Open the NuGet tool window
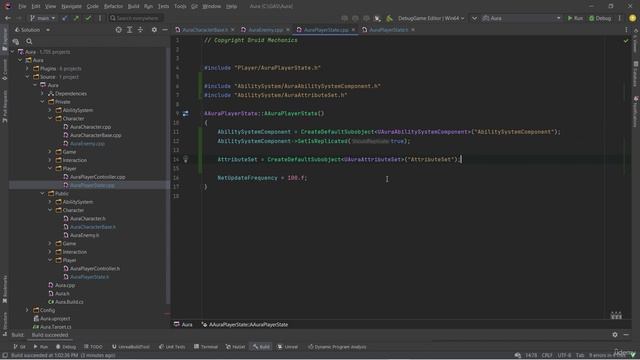This screenshot has width=640, height=360. pos(235,347)
